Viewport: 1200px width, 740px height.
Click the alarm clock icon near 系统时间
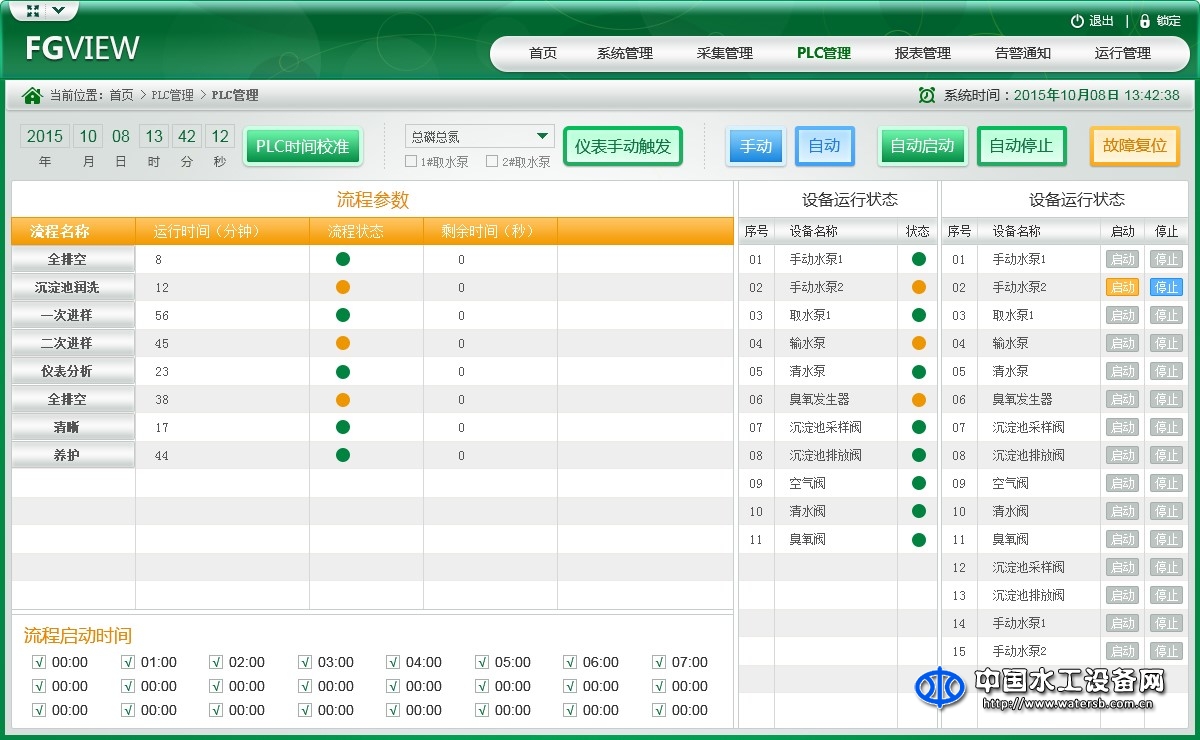click(925, 94)
